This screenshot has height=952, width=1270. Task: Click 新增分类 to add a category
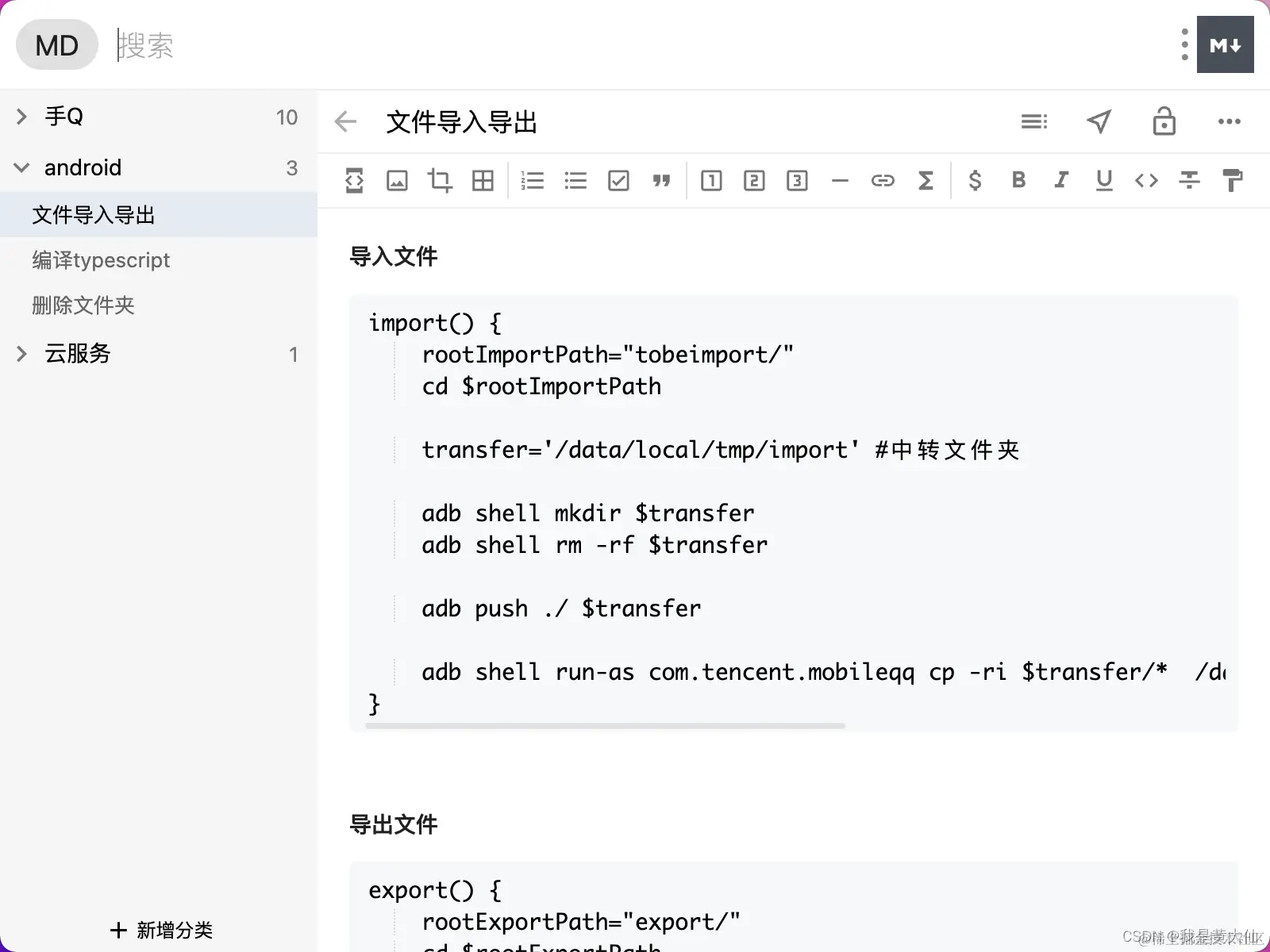click(x=162, y=930)
